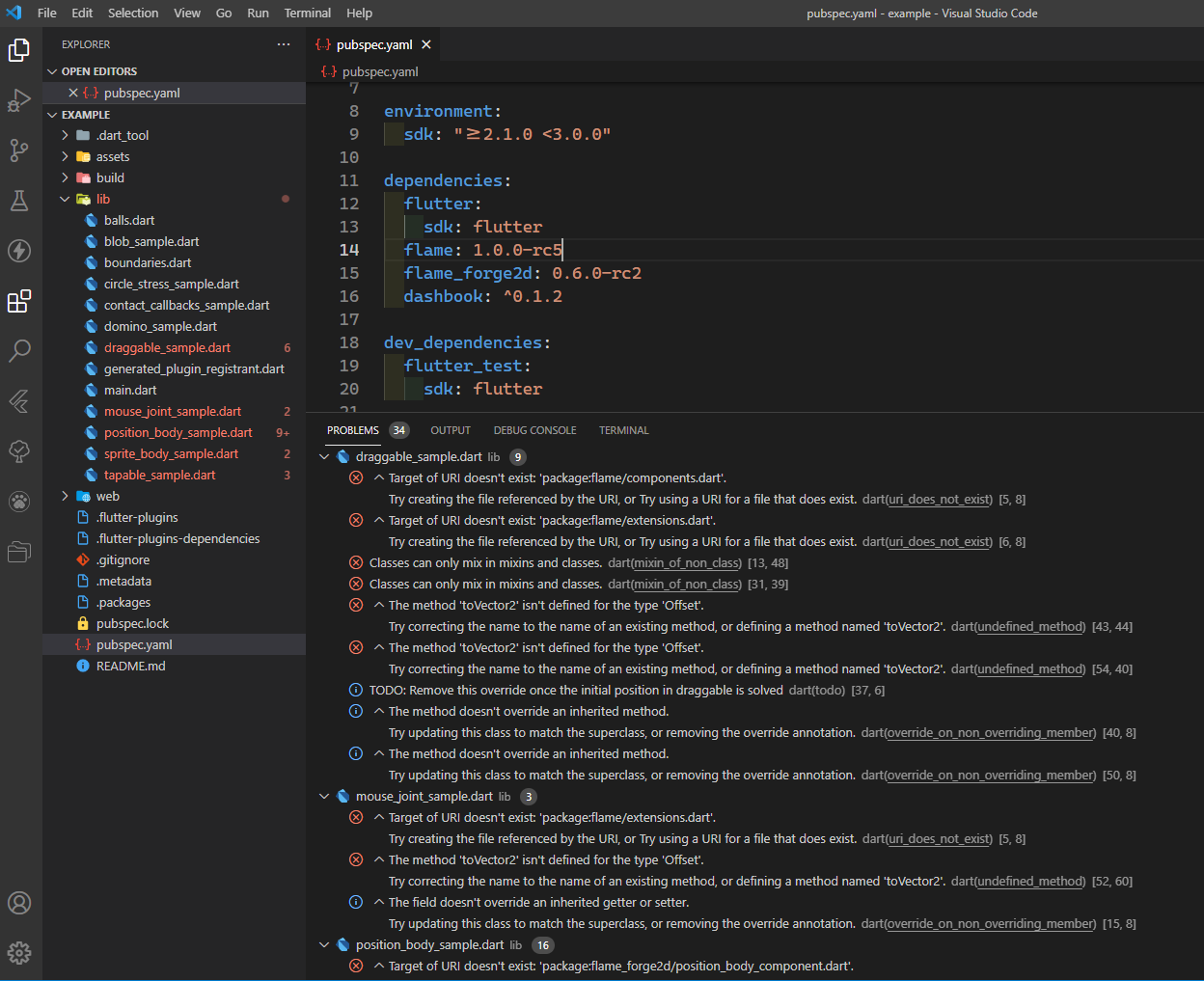Open the Flutter view icon
This screenshot has width=1204, height=981.
tap(19, 401)
